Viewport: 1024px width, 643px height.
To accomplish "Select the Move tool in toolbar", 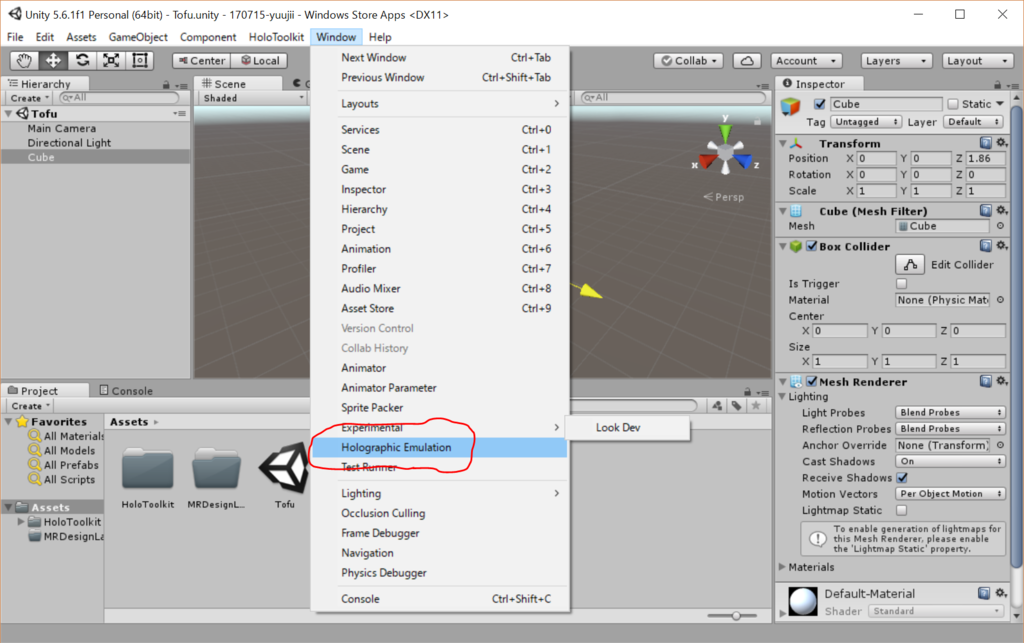I will coord(53,61).
